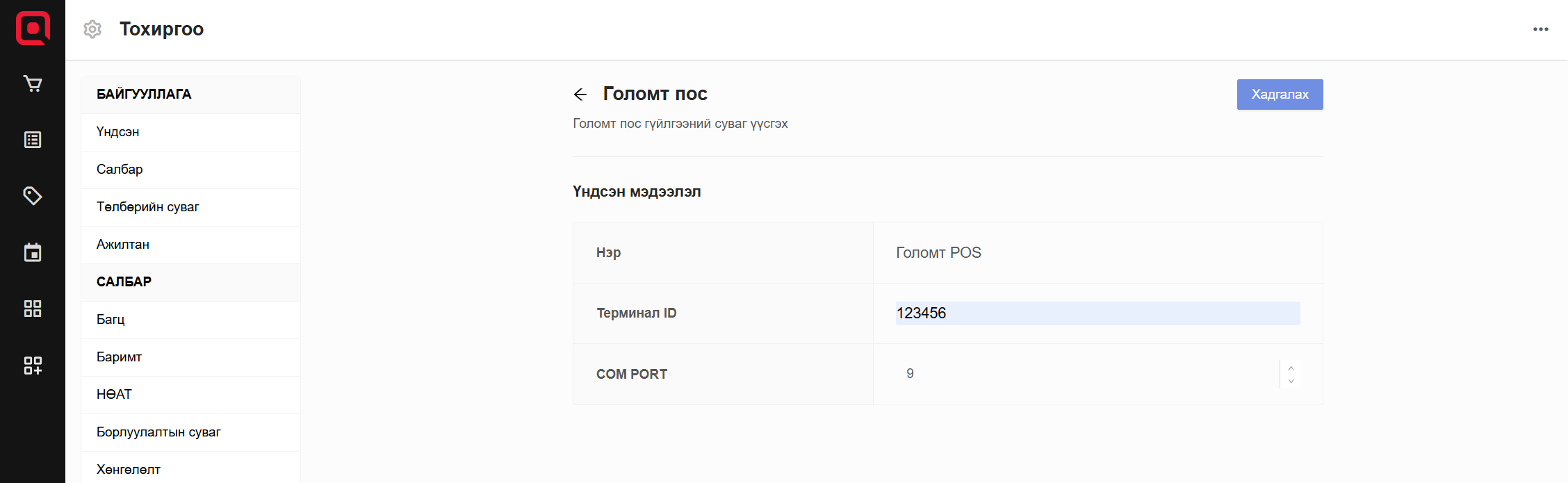Go back using the arrow beside Голомт пос

pos(580,95)
